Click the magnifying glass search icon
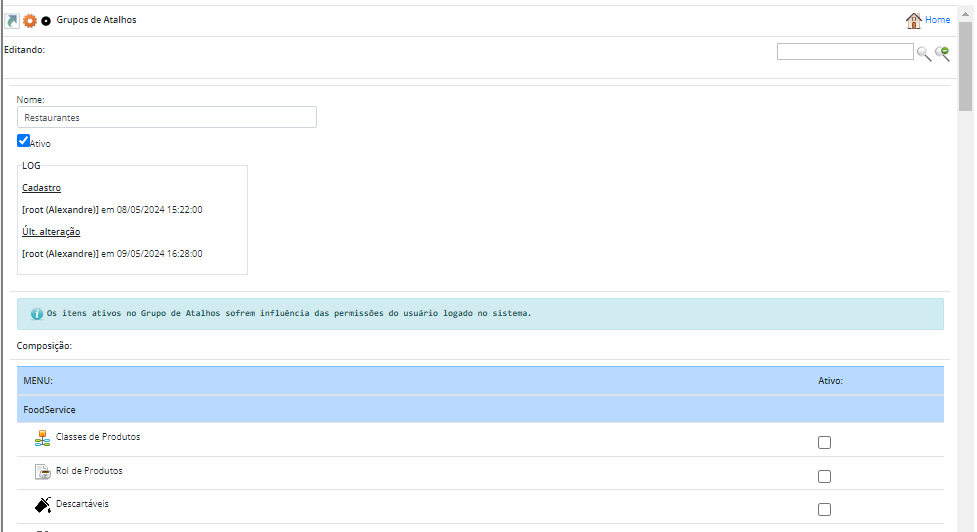 pos(923,53)
